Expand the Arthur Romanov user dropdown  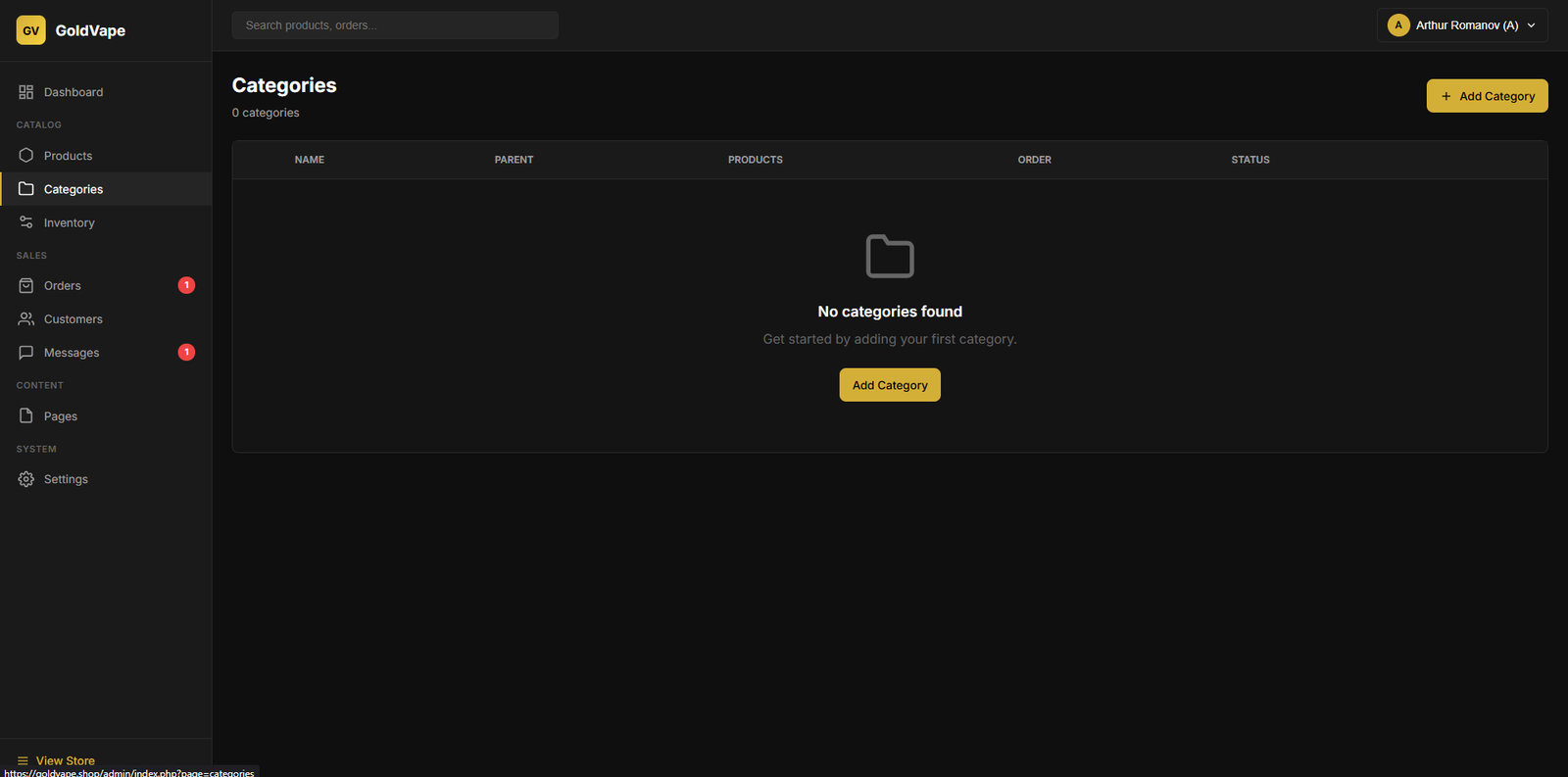point(1531,25)
